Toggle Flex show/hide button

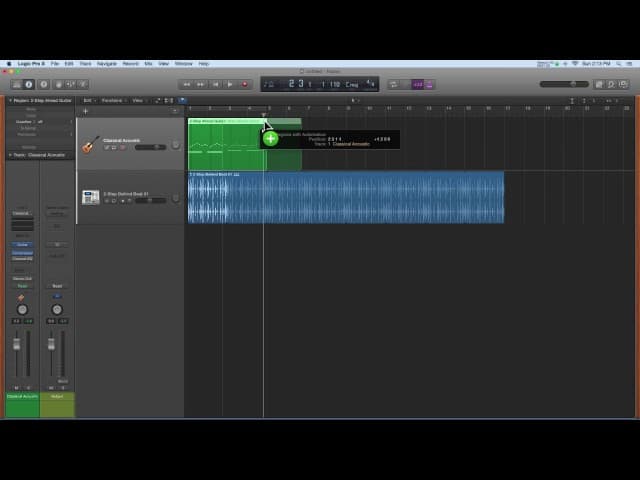click(169, 100)
